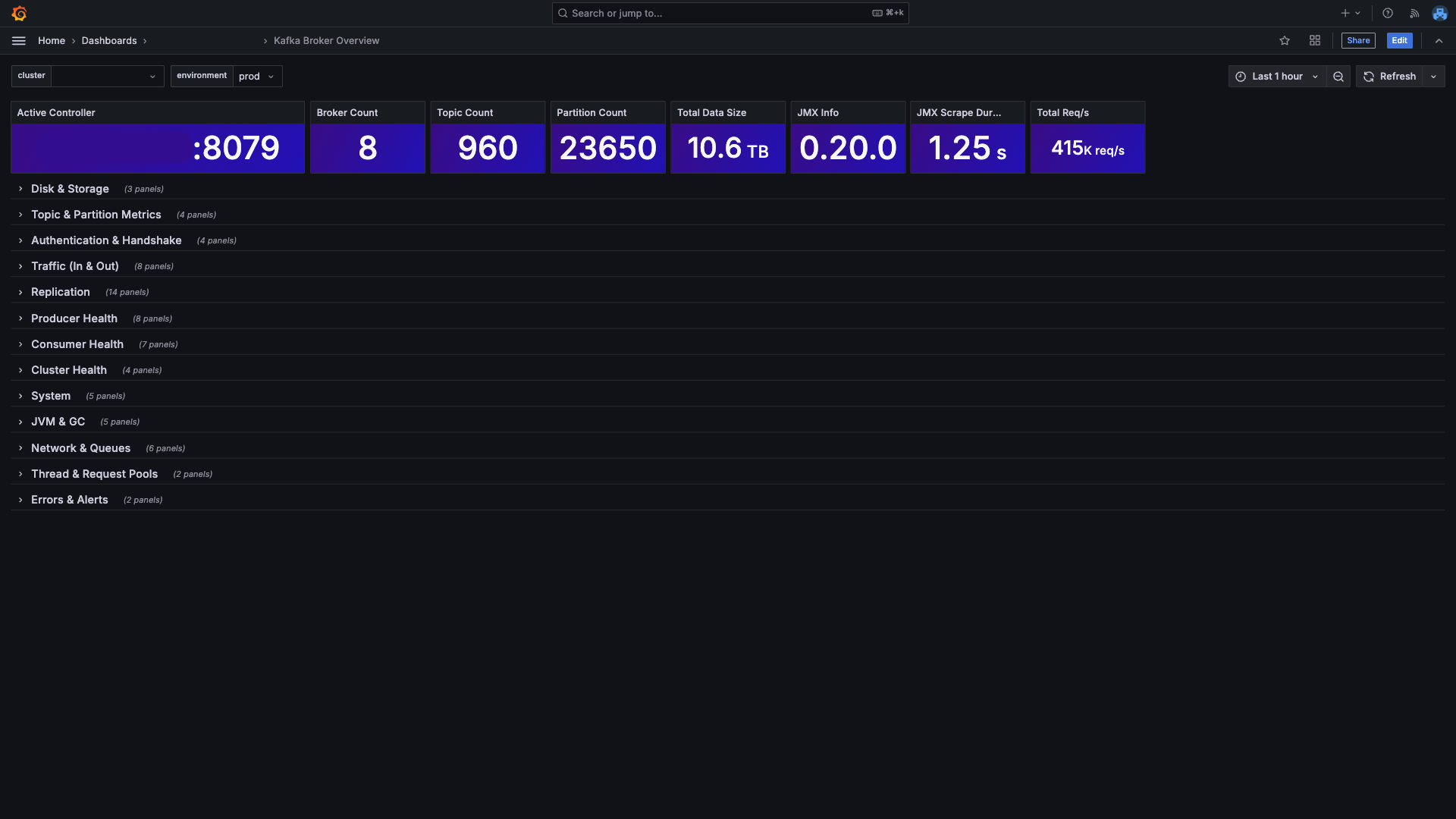Go to the Dashboards breadcrumb link
Image resolution: width=1456 pixels, height=819 pixels.
coord(109,41)
